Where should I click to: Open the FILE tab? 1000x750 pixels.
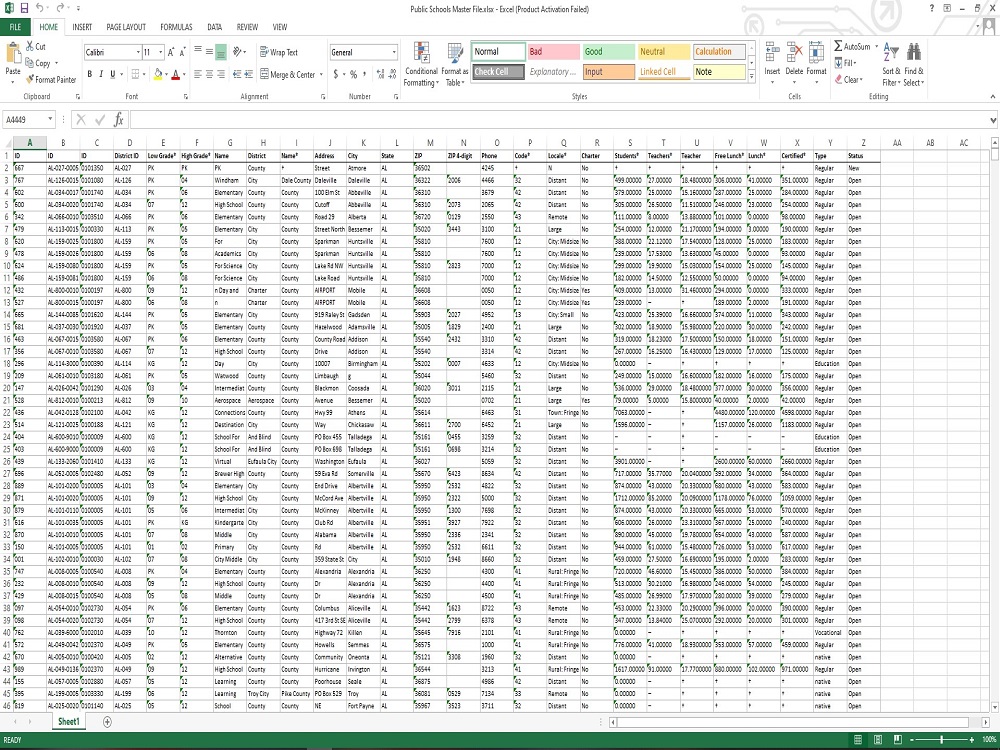pyautogui.click(x=15, y=27)
